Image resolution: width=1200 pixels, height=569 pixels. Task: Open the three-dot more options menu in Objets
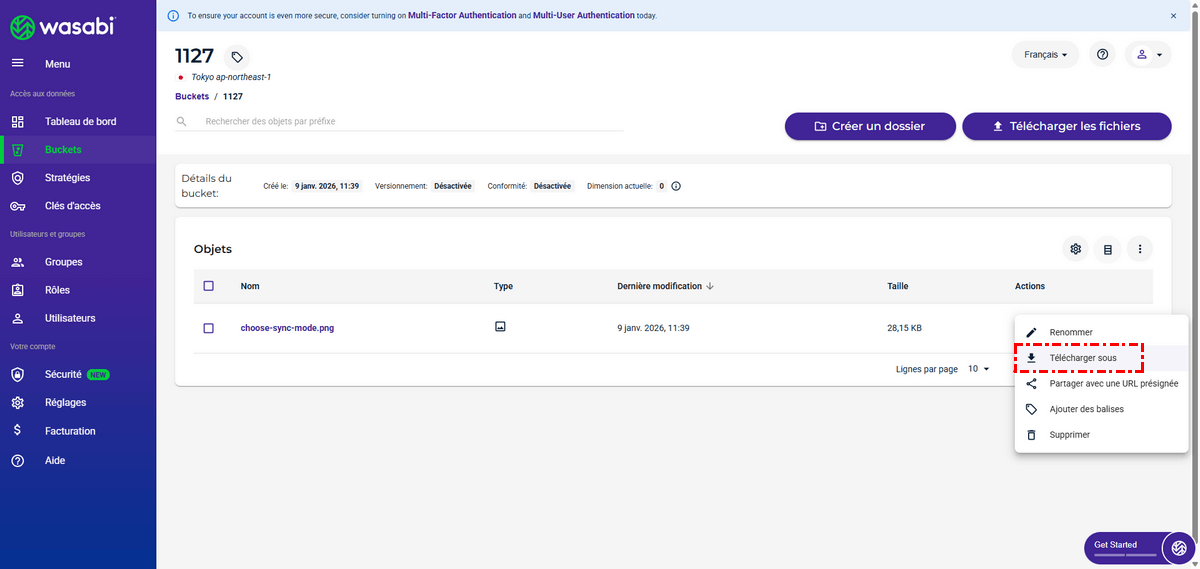(1140, 249)
